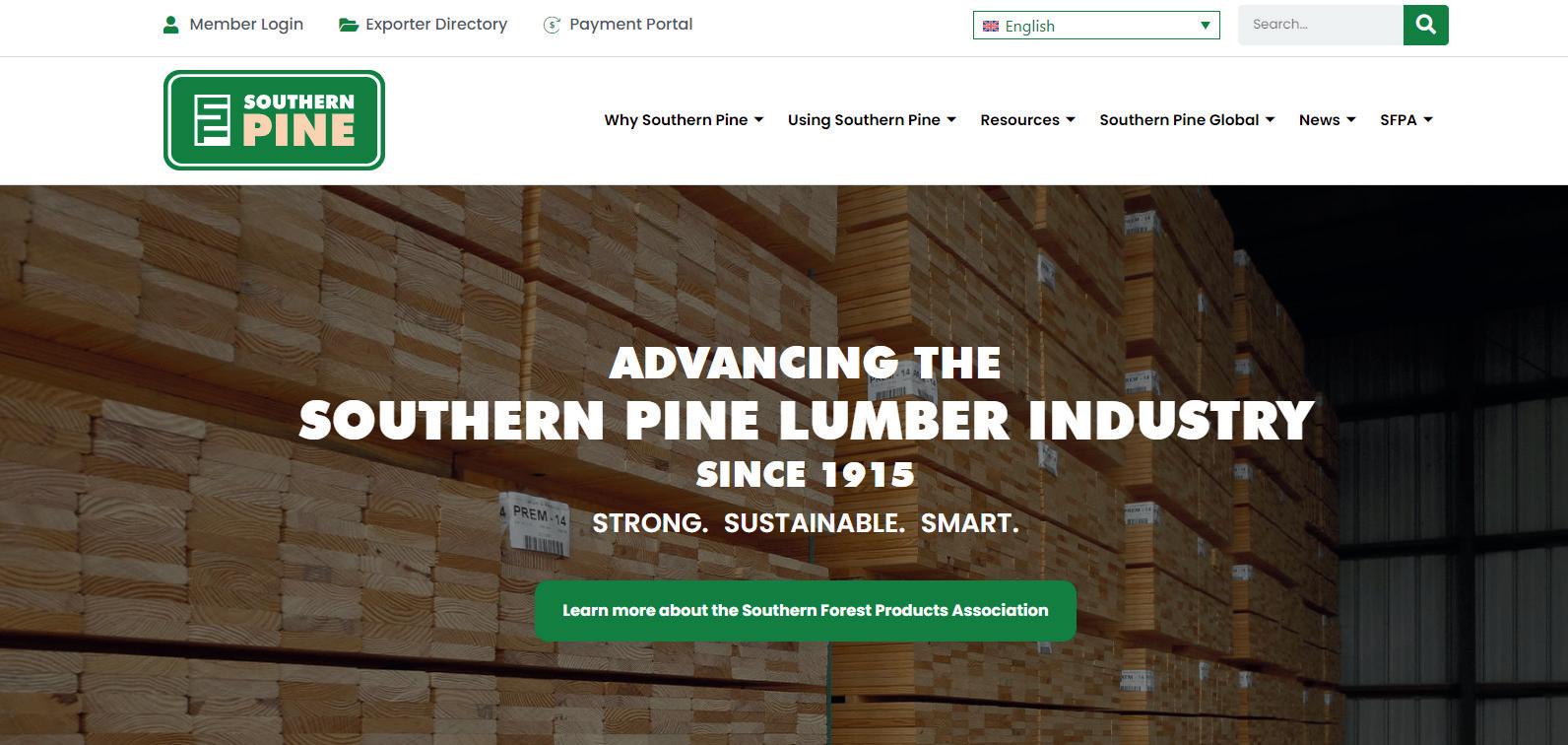
Task: Go to the Payment Portal link
Action: (x=631, y=25)
